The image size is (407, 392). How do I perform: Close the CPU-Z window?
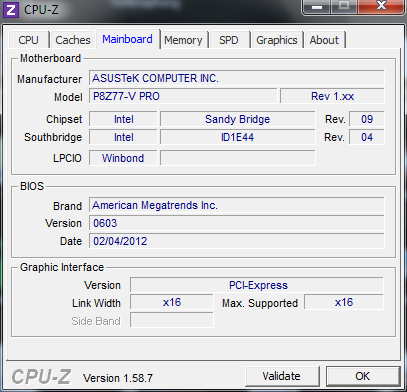(381, 6)
